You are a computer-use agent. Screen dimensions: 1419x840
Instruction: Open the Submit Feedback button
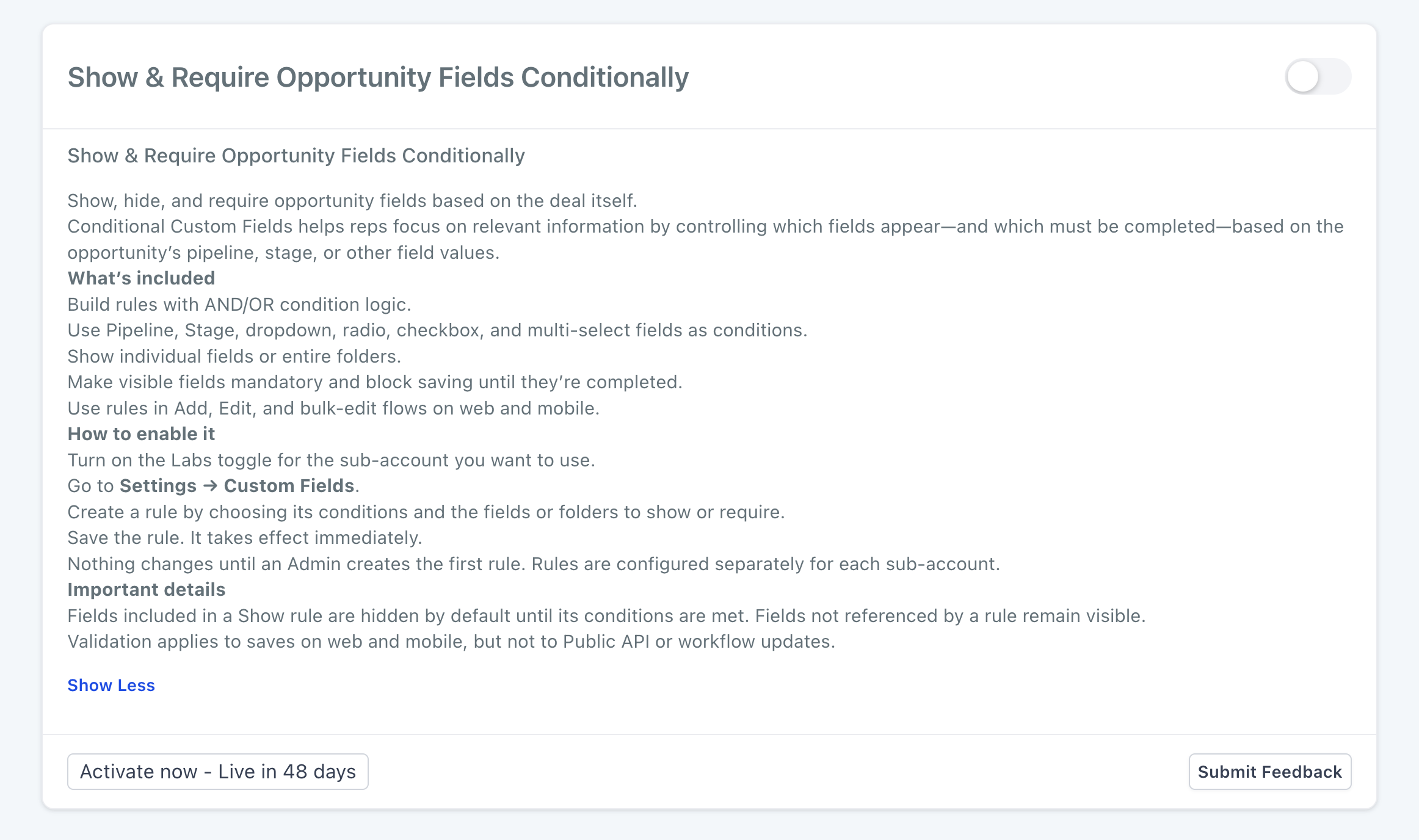tap(1270, 772)
